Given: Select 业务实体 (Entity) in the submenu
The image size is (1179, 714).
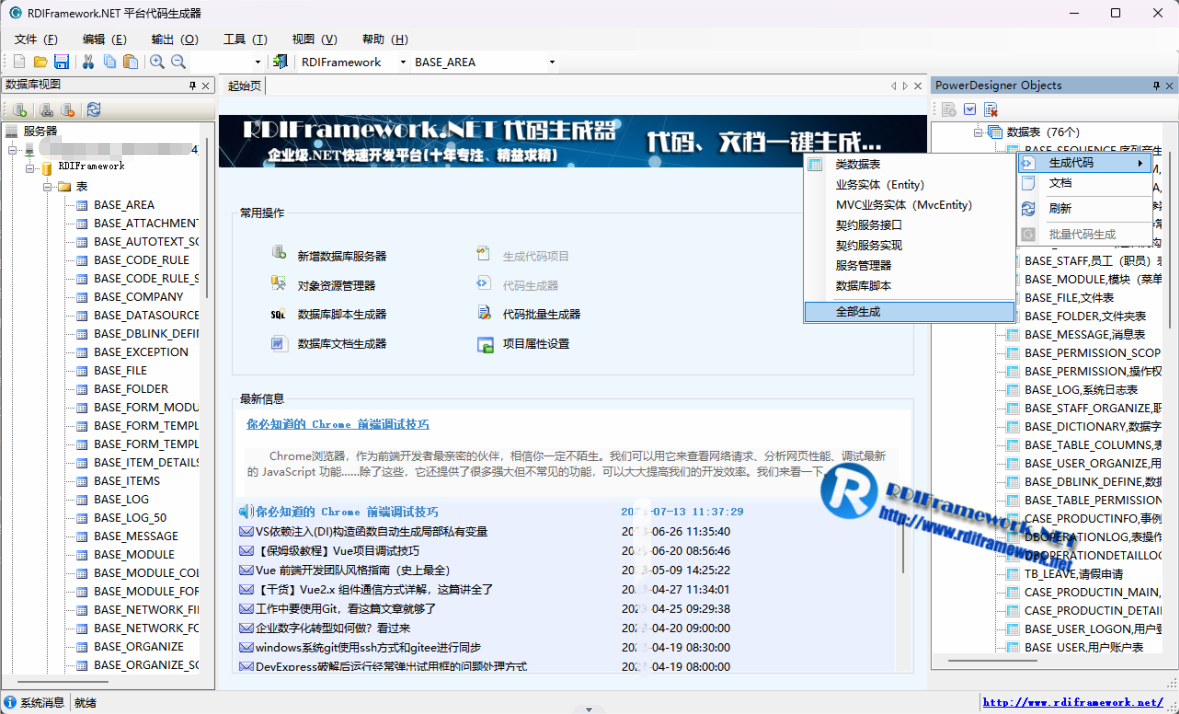Looking at the screenshot, I should [x=880, y=185].
